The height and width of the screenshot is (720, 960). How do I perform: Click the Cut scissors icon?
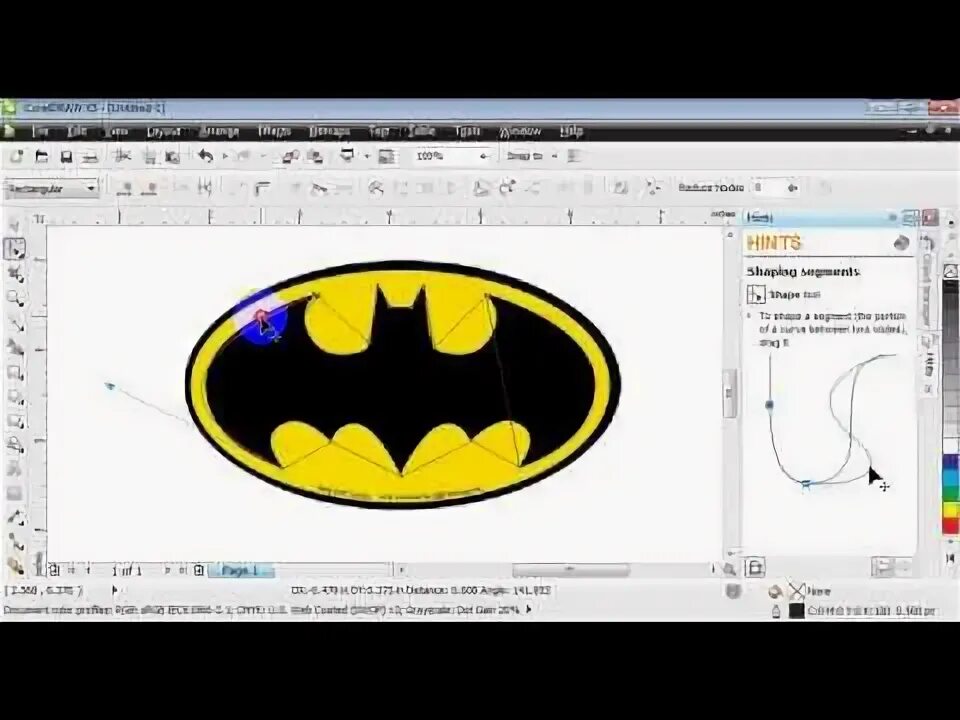tap(123, 157)
